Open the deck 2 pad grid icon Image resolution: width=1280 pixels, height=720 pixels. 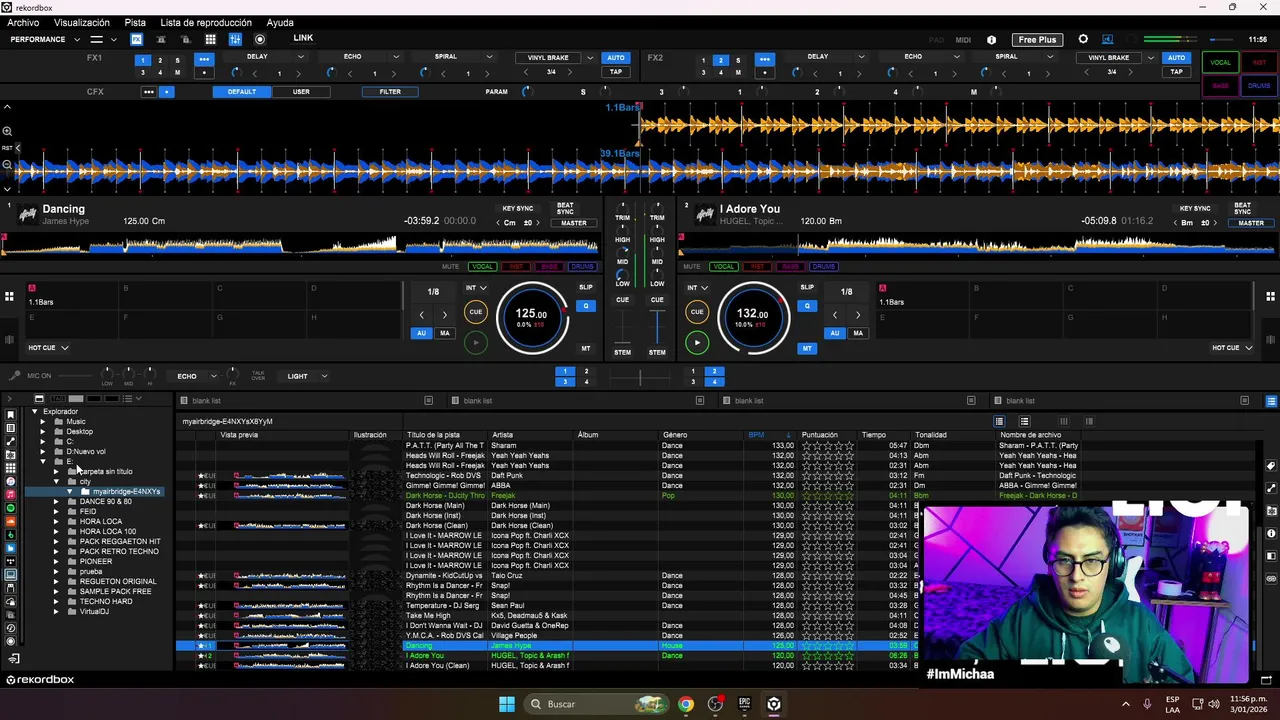[1270, 296]
